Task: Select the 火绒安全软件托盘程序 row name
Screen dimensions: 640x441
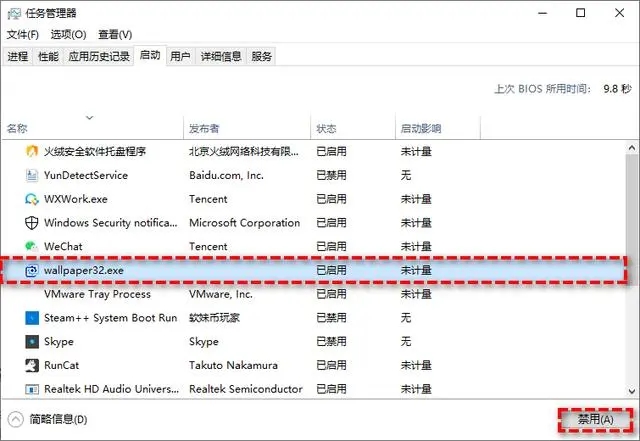Action: 95,151
